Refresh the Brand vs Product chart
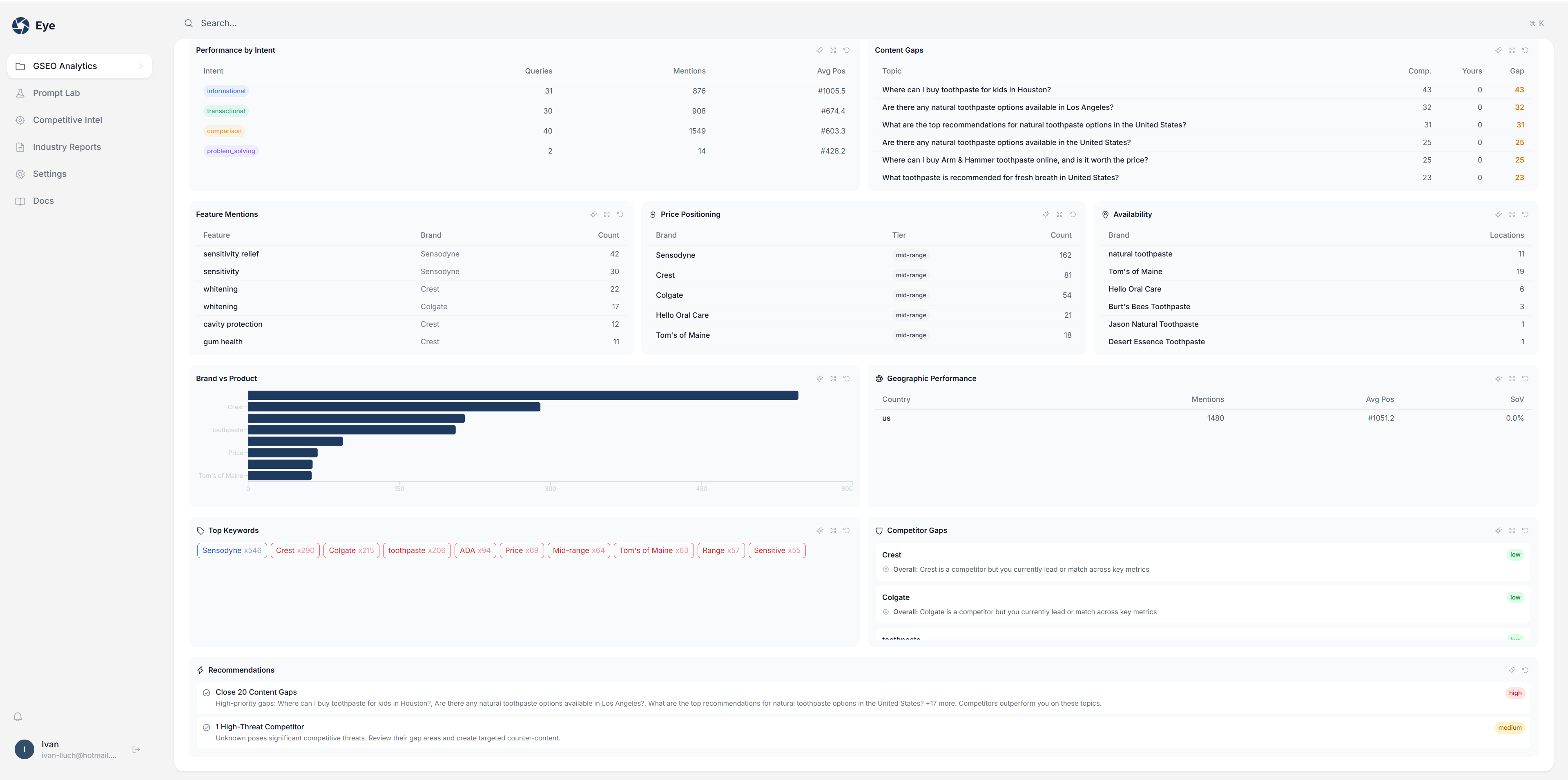 point(846,379)
